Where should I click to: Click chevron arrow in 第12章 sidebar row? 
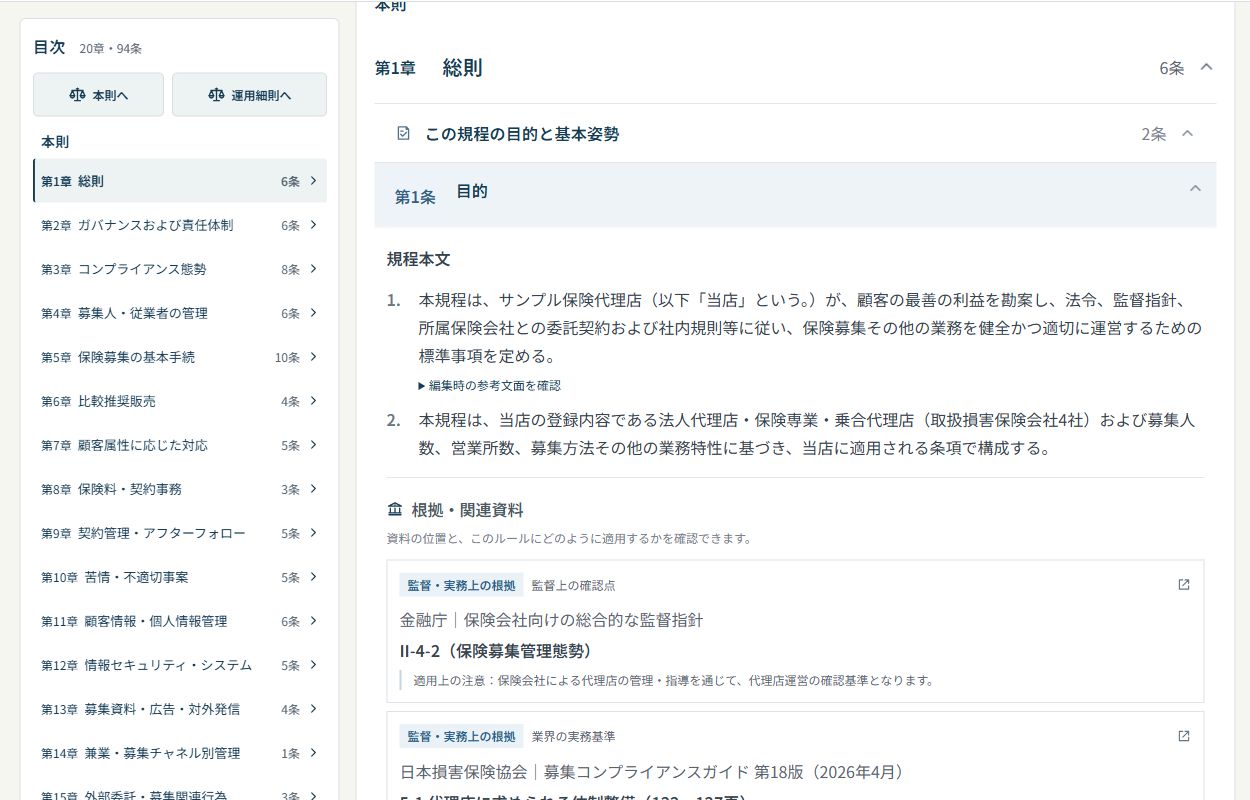point(313,665)
